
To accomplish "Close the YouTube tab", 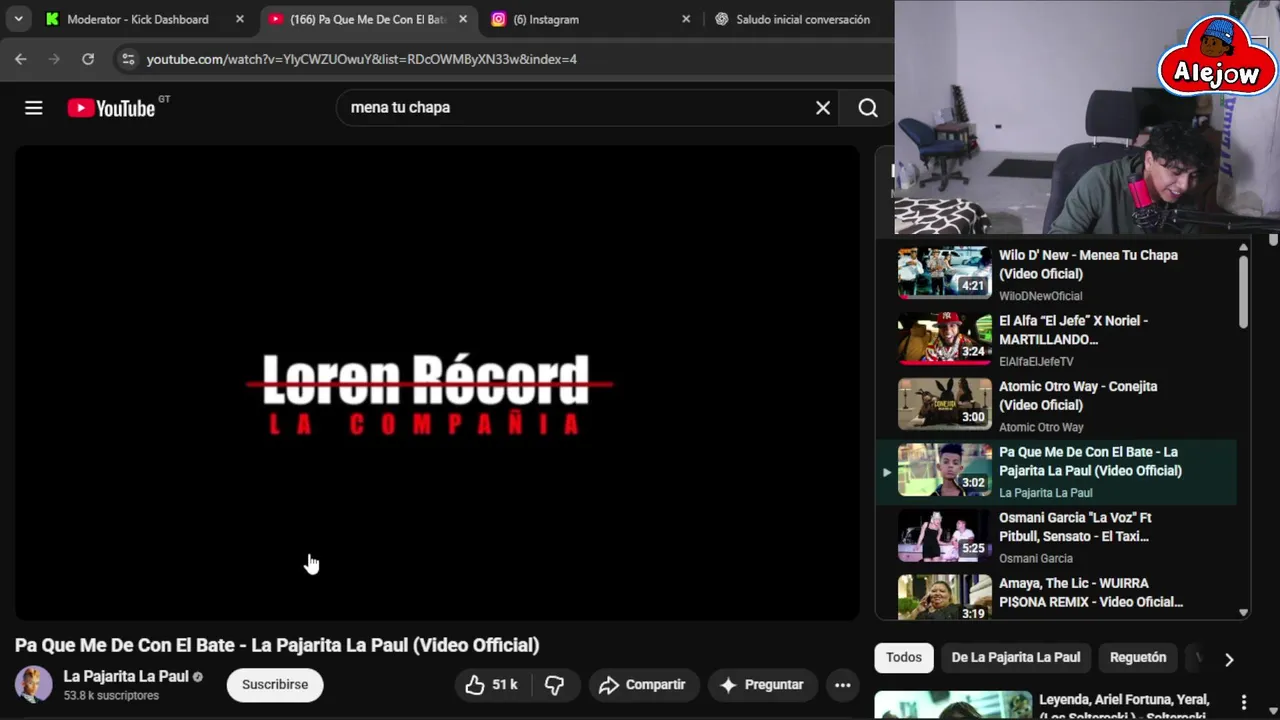I will tap(463, 19).
